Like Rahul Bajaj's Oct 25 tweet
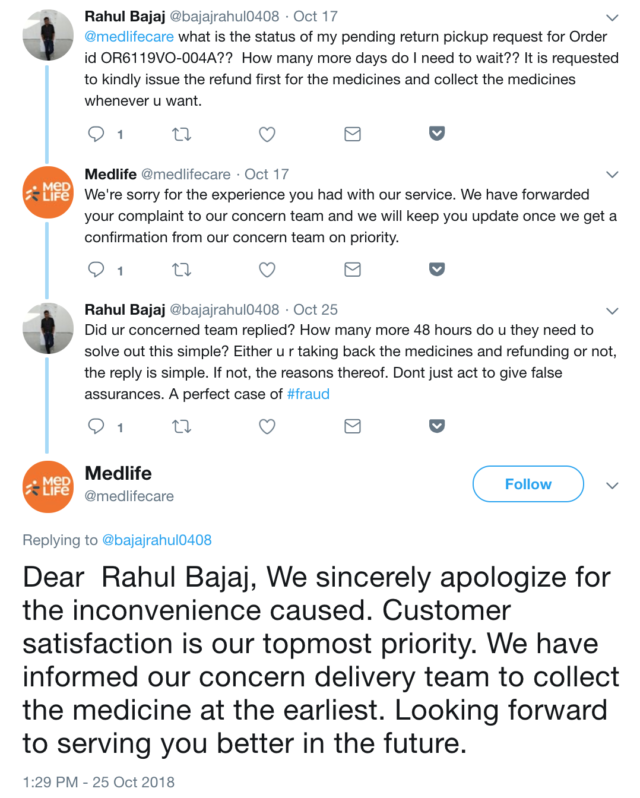 (267, 426)
